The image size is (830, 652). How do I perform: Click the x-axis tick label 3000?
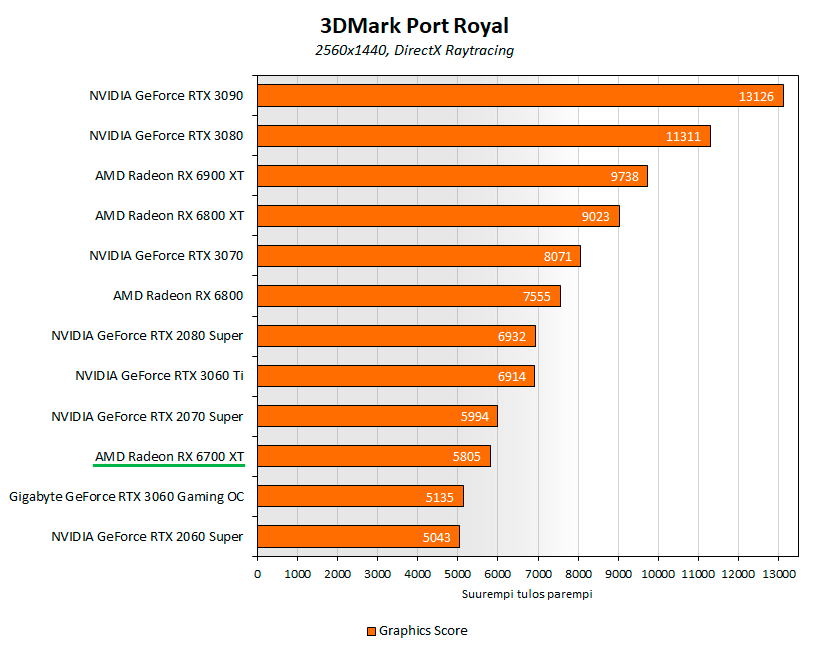pyautogui.click(x=377, y=574)
